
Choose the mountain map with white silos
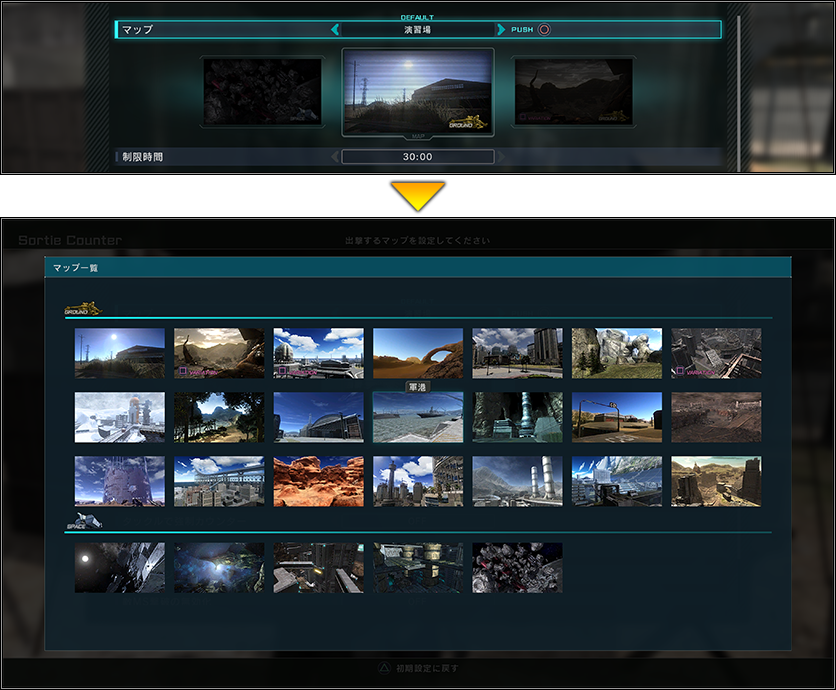coord(517,481)
